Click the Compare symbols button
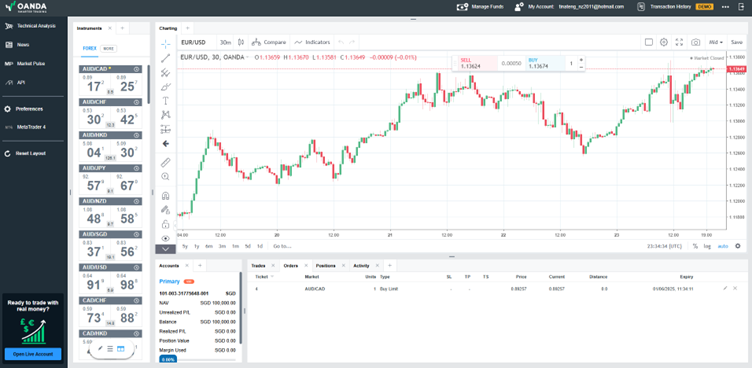752x368 pixels. click(269, 42)
